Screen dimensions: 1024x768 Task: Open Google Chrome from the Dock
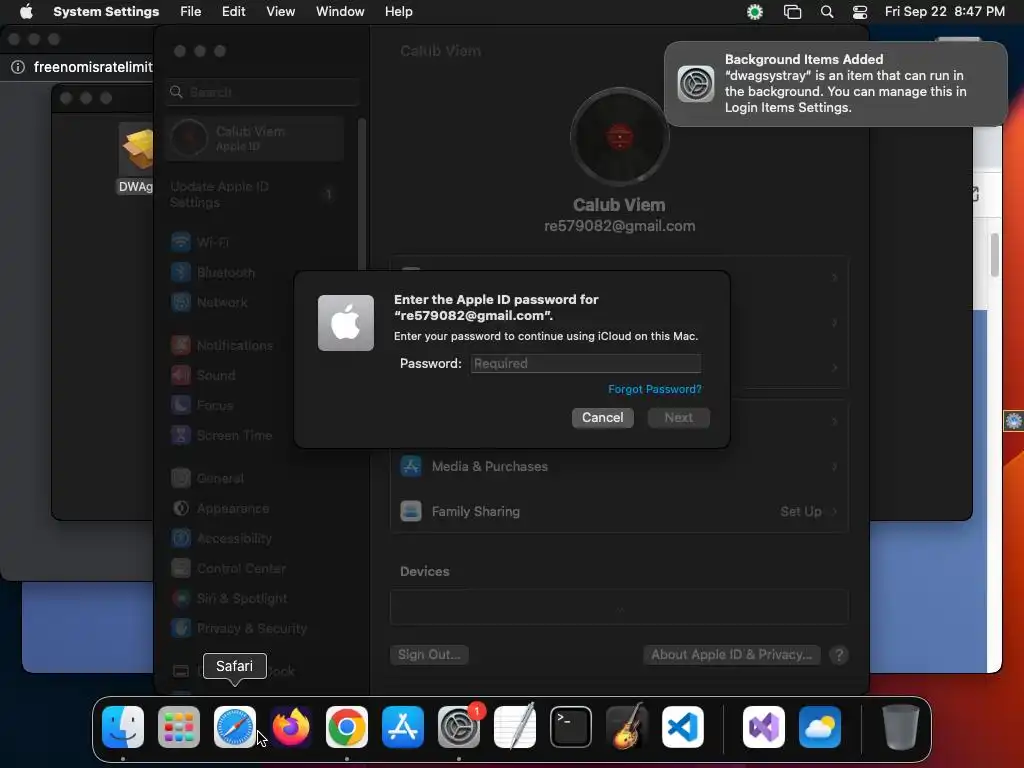click(347, 727)
